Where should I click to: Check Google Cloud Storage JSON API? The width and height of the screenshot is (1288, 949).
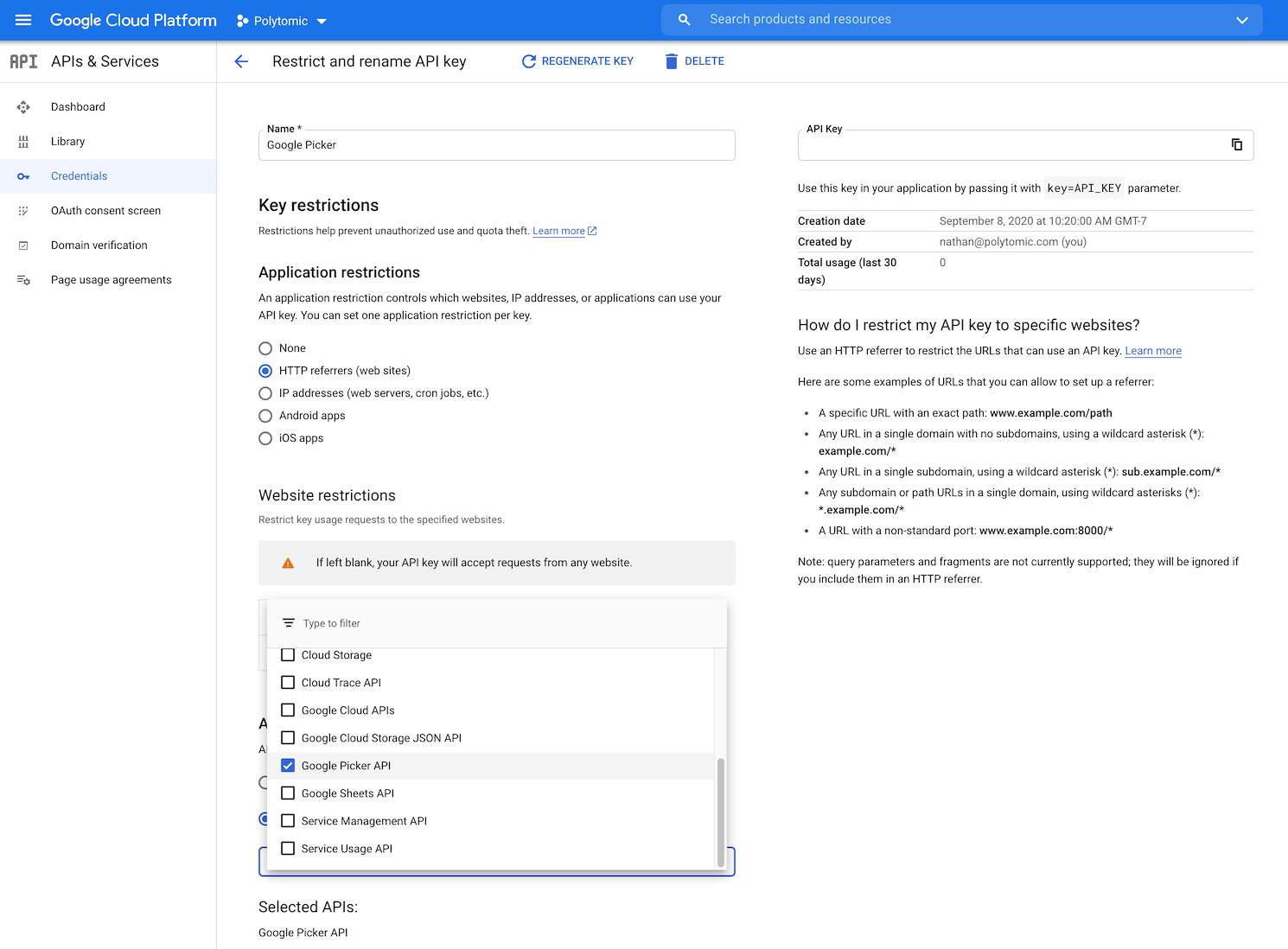pos(288,738)
